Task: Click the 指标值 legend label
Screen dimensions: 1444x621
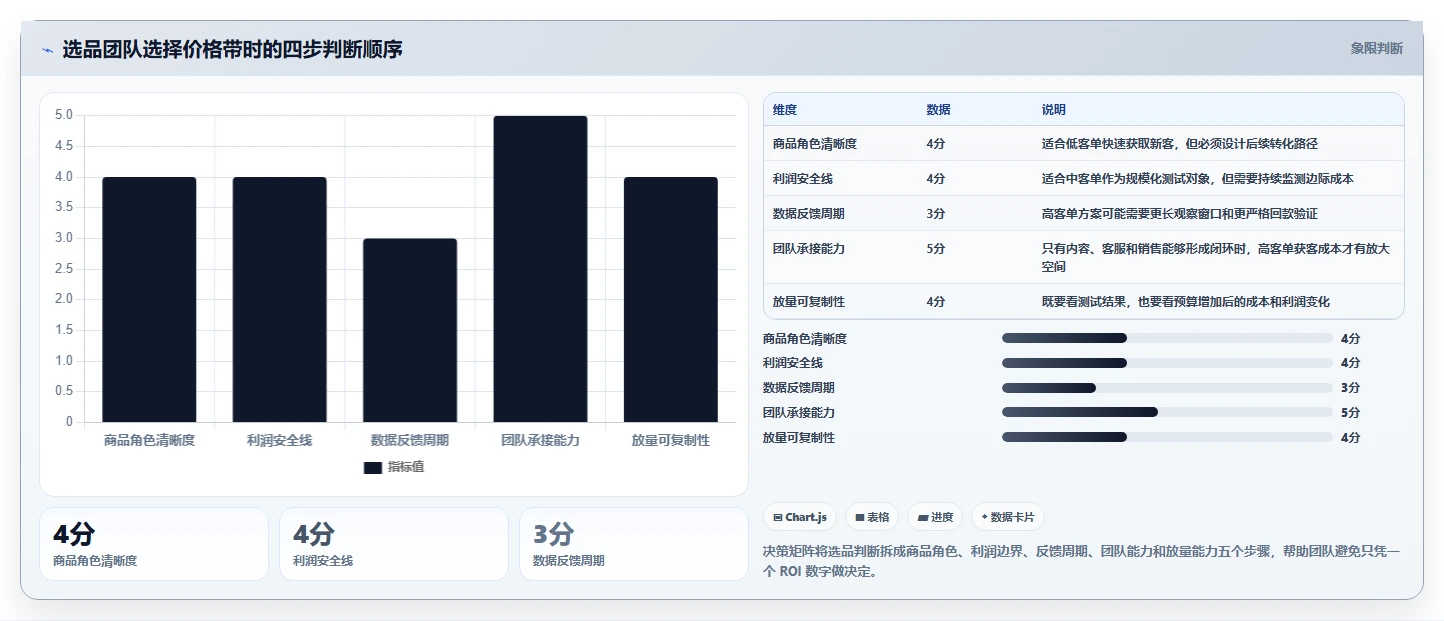Action: click(x=406, y=467)
